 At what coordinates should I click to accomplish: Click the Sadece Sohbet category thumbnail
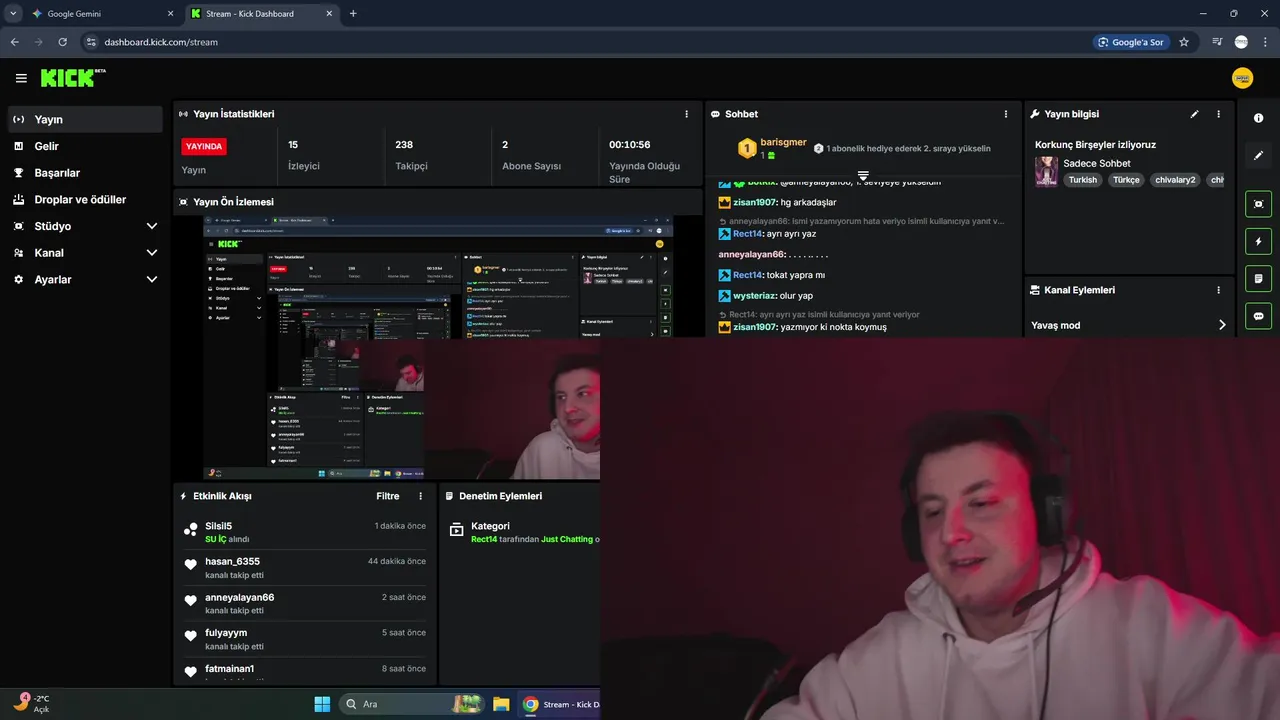tap(1046, 171)
